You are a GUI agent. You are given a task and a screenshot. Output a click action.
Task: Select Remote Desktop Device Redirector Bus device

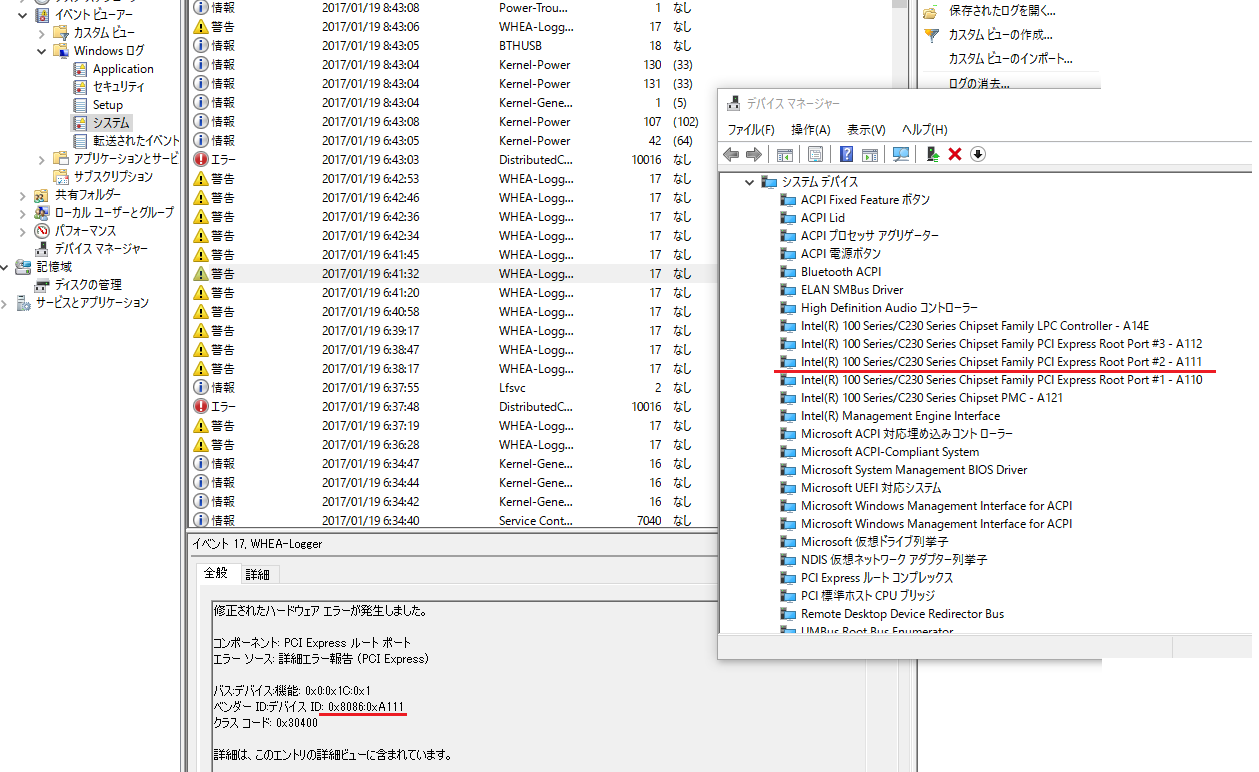click(x=902, y=614)
